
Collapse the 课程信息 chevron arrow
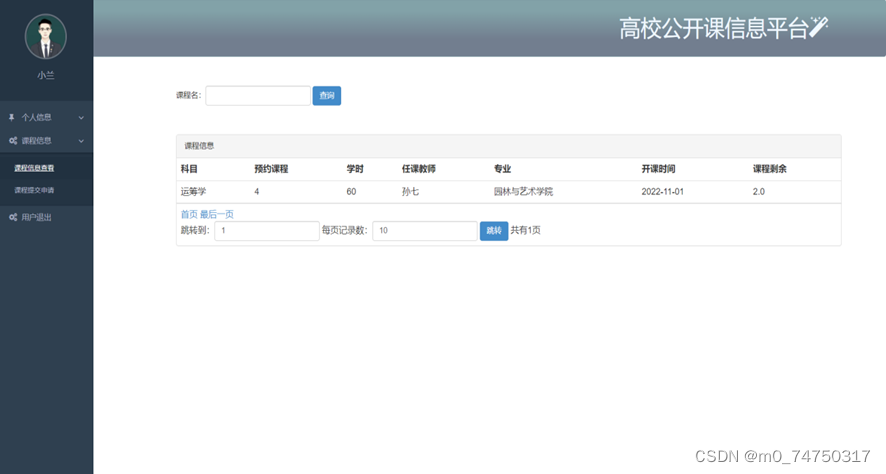[81, 141]
